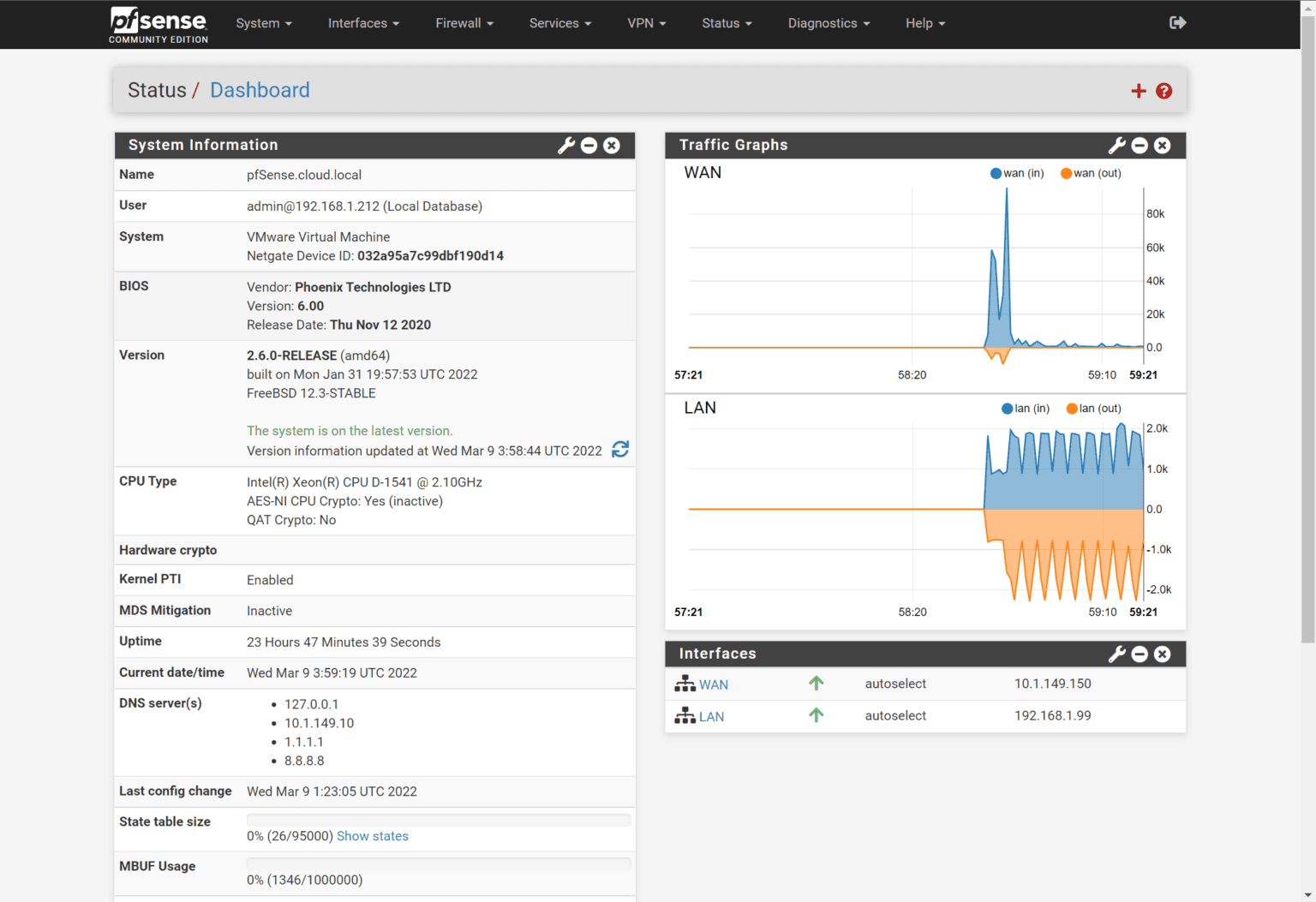Click the Traffic Graphs configuration wrench icon

[x=1116, y=146]
